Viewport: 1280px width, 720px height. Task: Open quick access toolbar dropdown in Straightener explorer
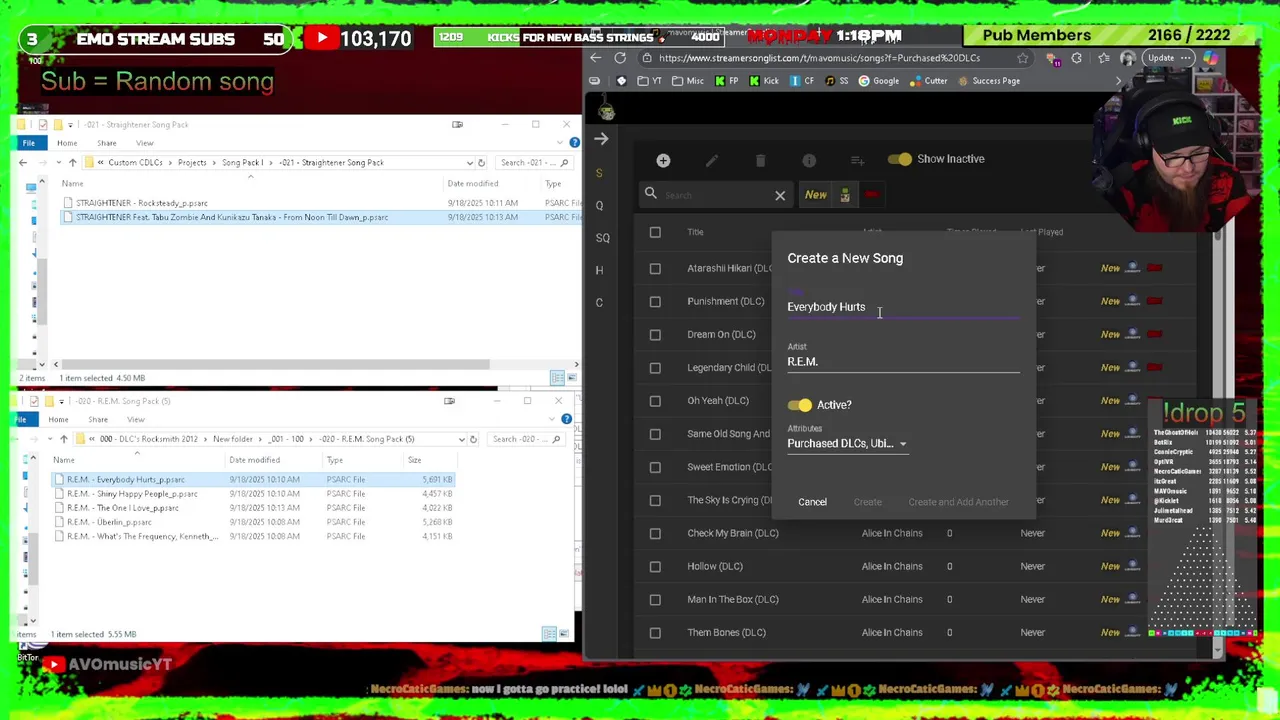[71, 125]
